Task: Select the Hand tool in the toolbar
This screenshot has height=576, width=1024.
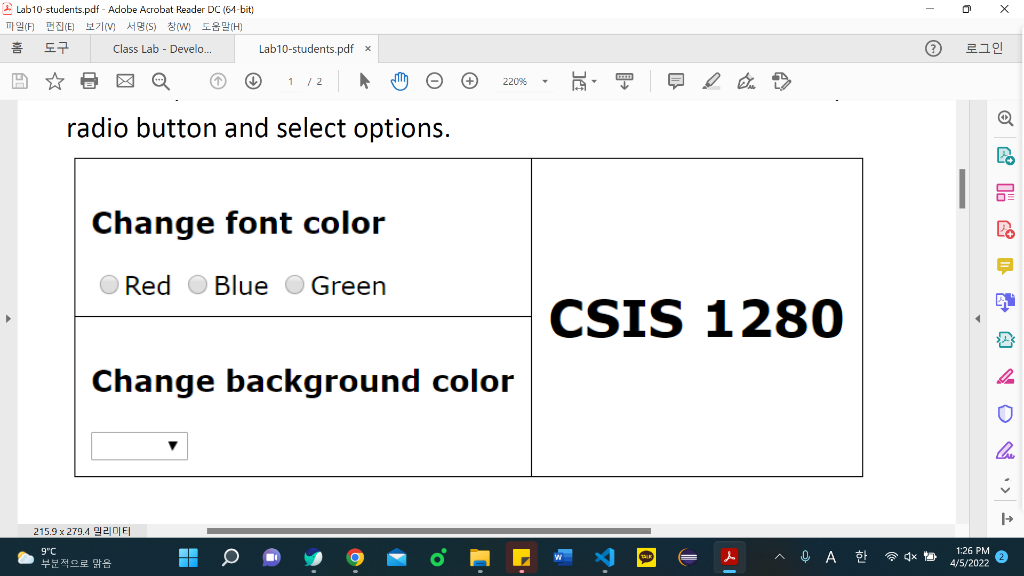Action: (399, 81)
